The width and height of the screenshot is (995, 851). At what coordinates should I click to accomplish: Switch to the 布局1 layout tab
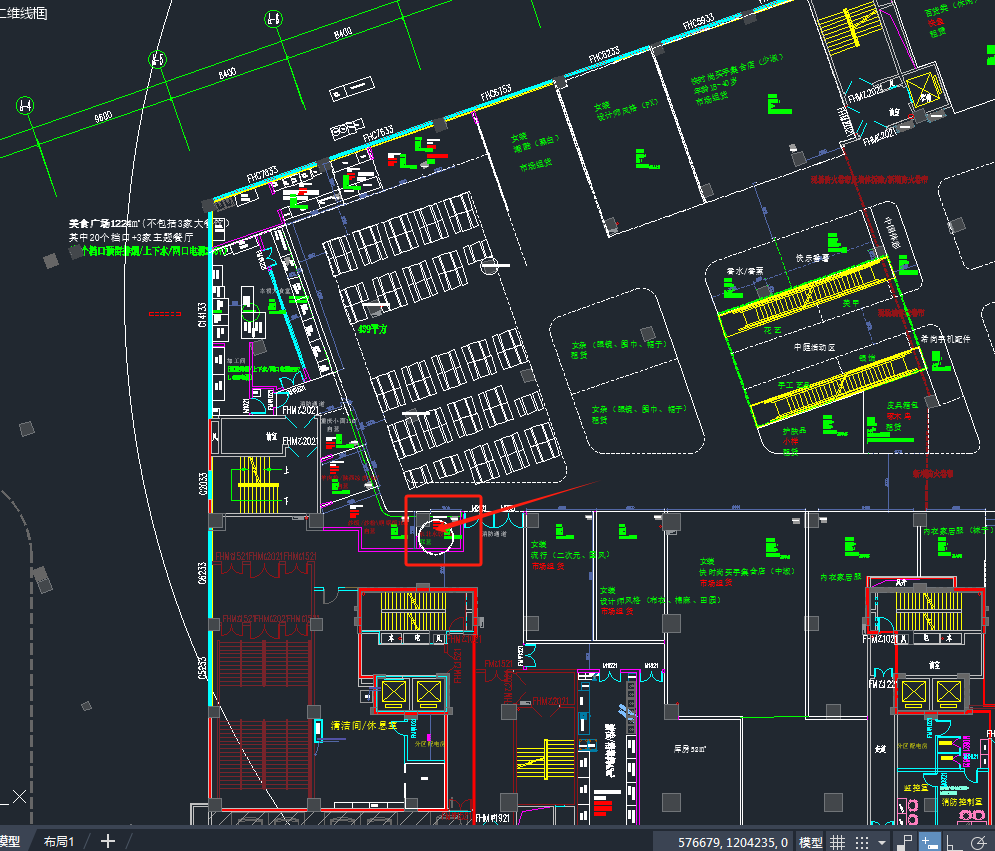click(x=58, y=841)
